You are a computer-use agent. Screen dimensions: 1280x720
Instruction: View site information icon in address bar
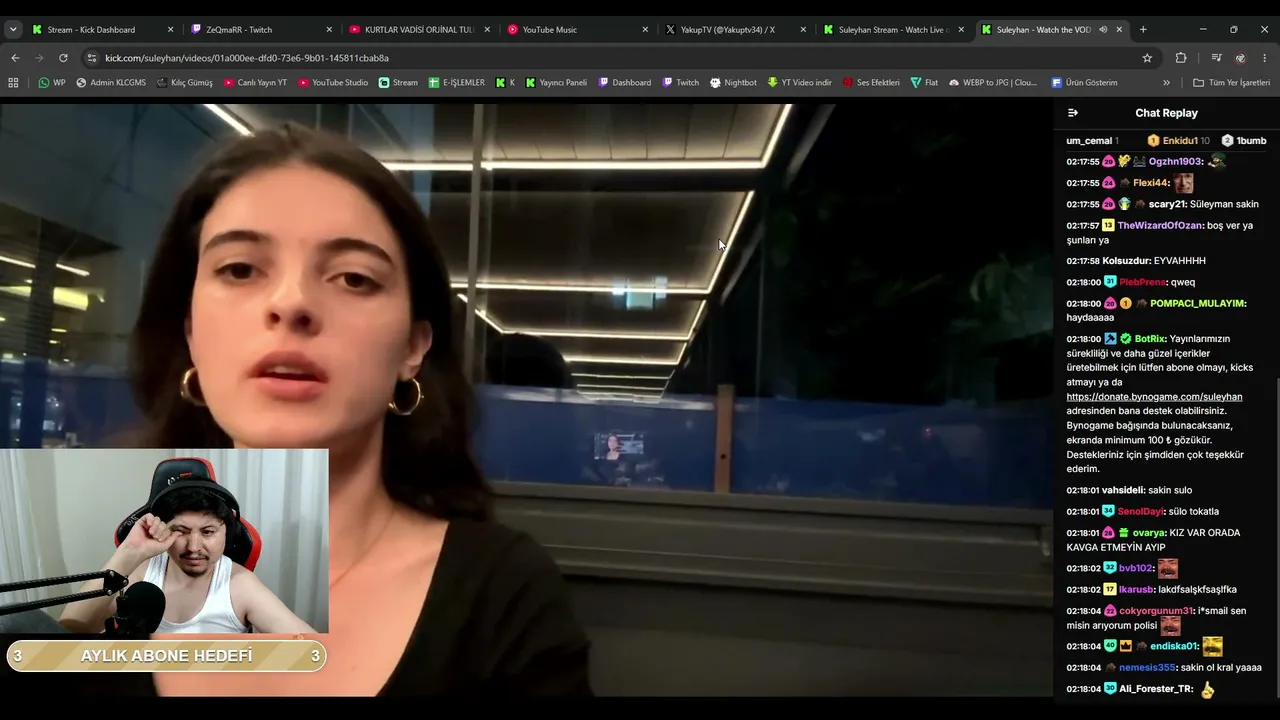[x=92, y=58]
